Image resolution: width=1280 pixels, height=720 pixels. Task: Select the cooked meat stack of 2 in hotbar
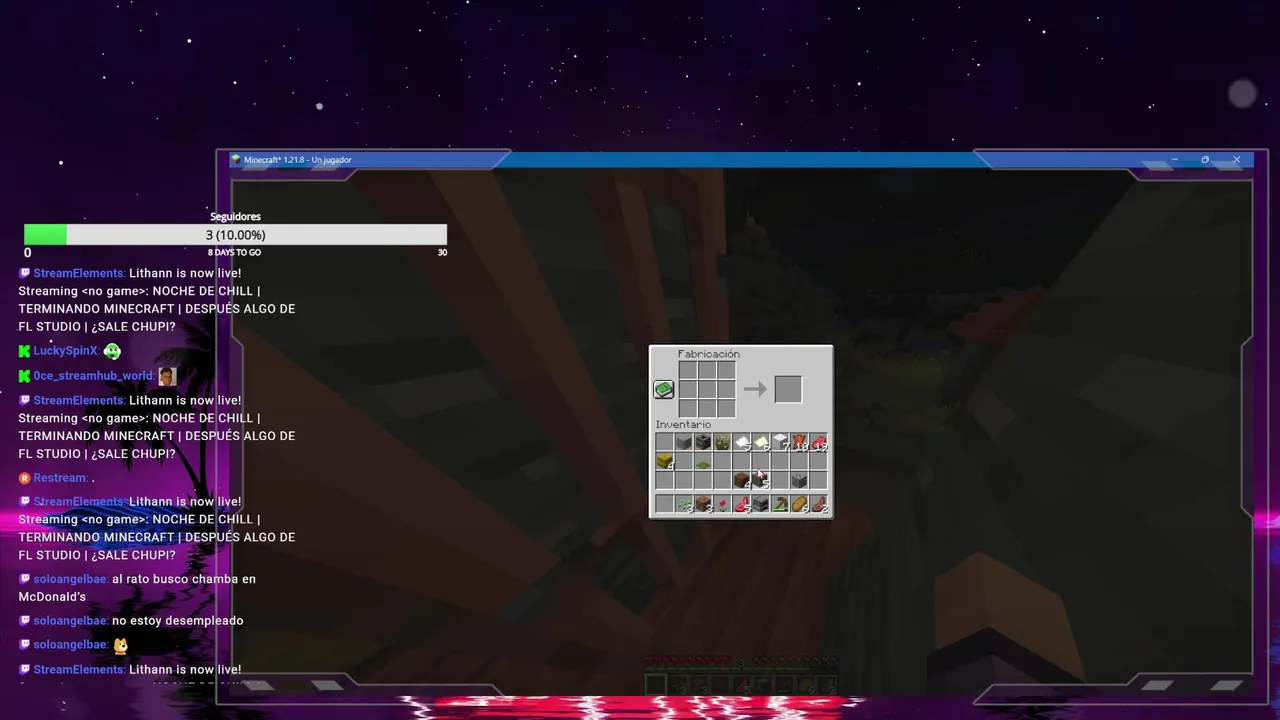pyautogui.click(x=818, y=504)
